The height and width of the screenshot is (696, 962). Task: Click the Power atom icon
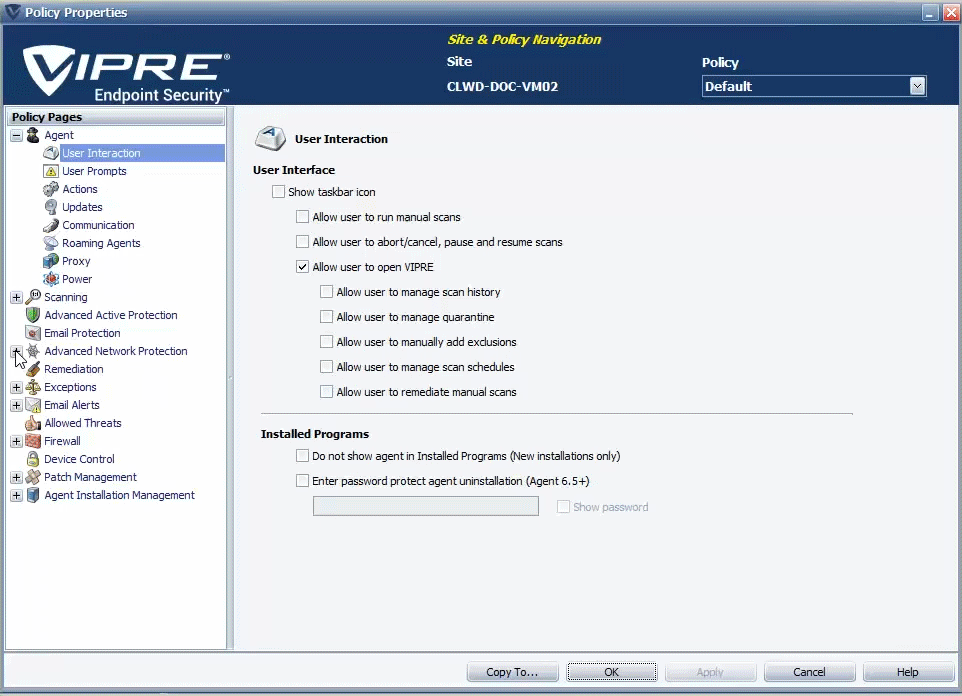click(x=51, y=279)
